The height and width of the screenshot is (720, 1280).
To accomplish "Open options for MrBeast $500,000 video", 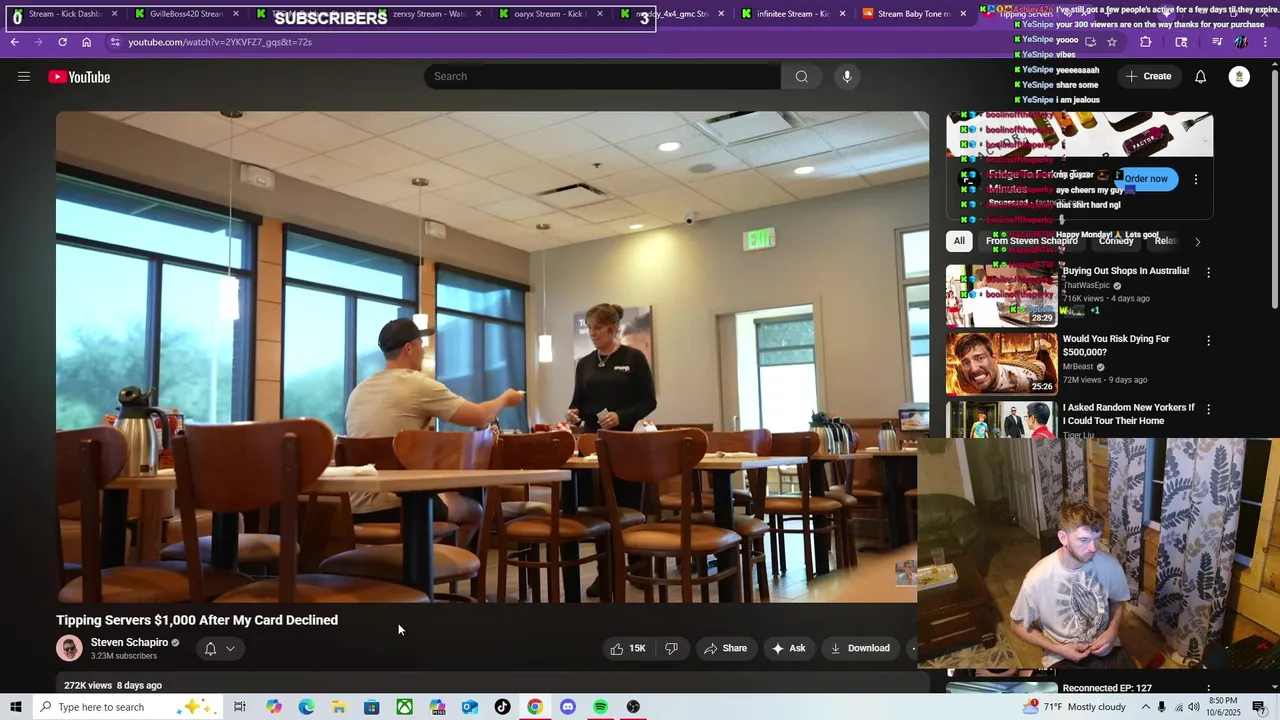I will (1208, 340).
